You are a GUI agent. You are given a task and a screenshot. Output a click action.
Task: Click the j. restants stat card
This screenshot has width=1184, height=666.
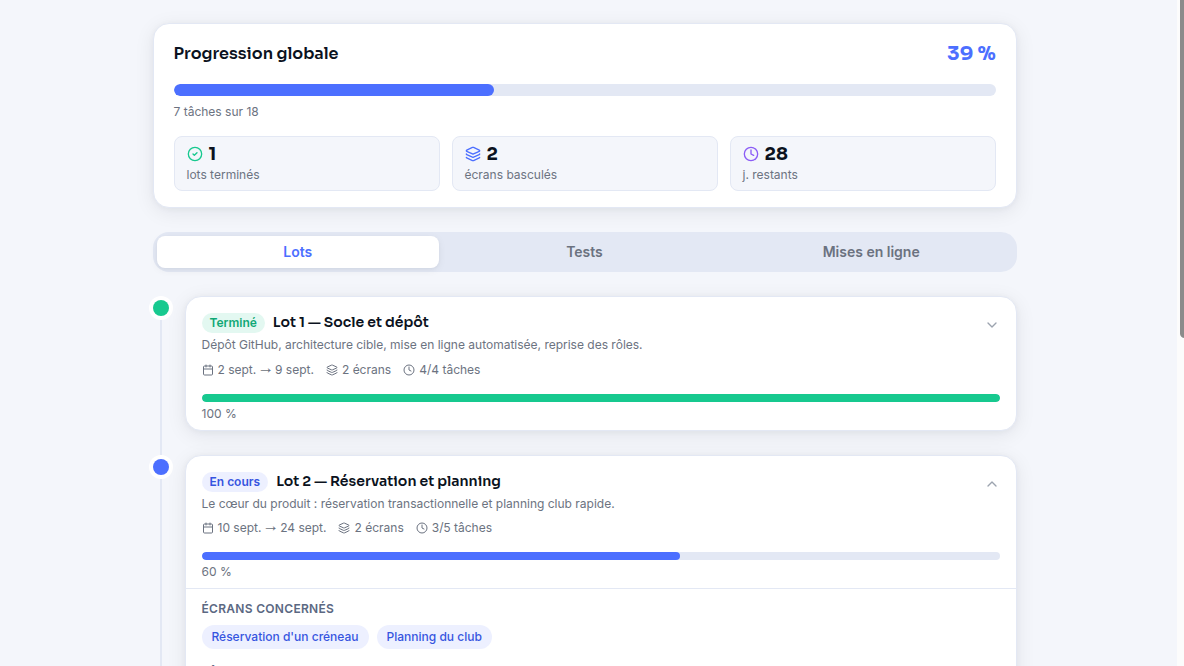(862, 163)
